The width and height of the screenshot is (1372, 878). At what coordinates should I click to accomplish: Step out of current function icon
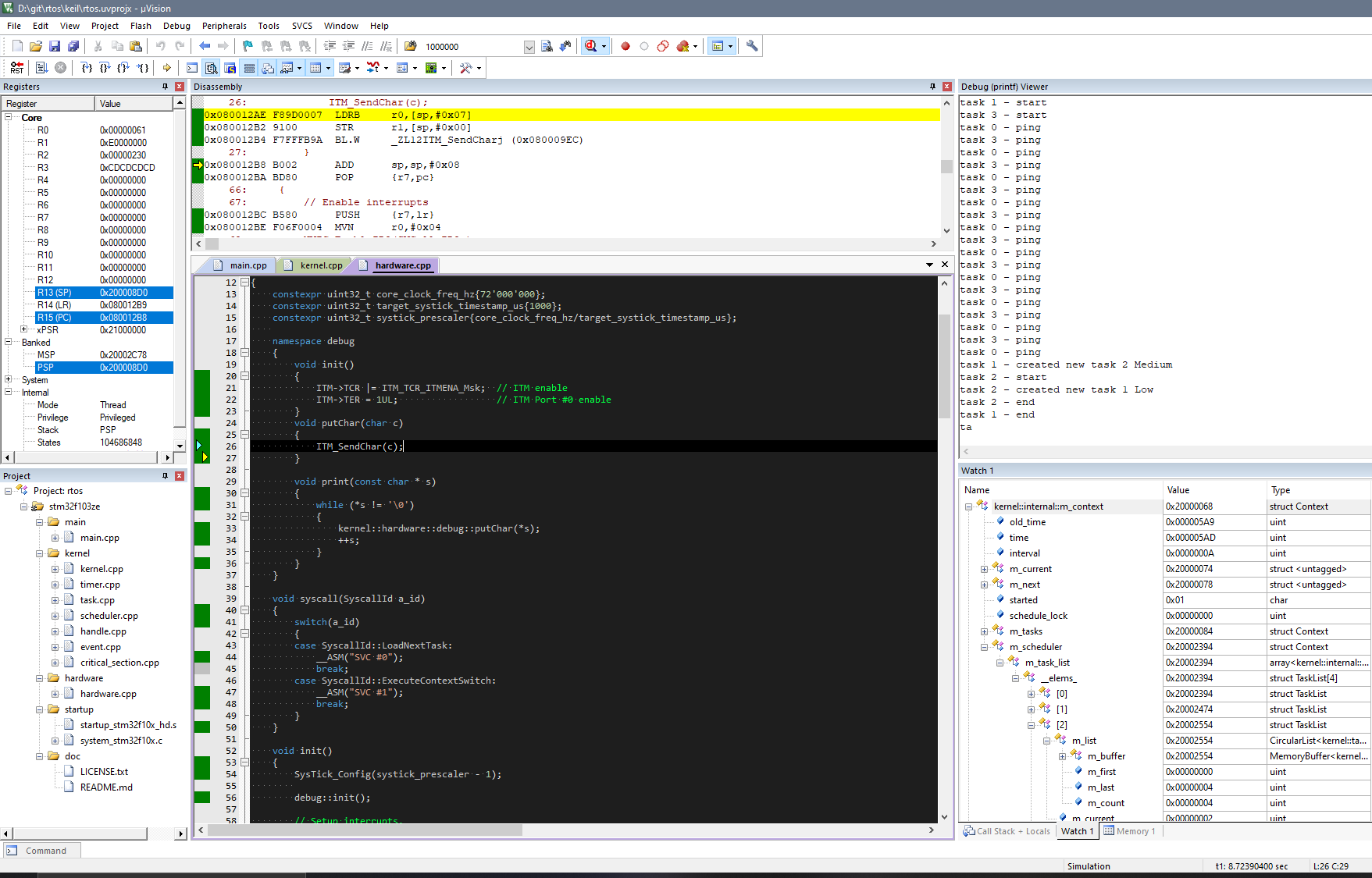(x=124, y=68)
